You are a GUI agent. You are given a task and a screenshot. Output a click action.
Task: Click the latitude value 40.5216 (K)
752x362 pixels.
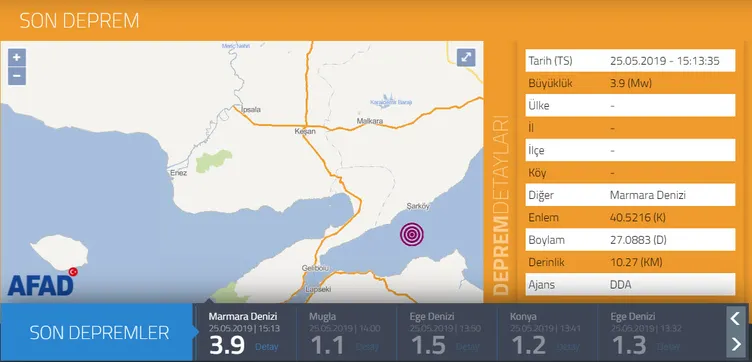(x=638, y=218)
